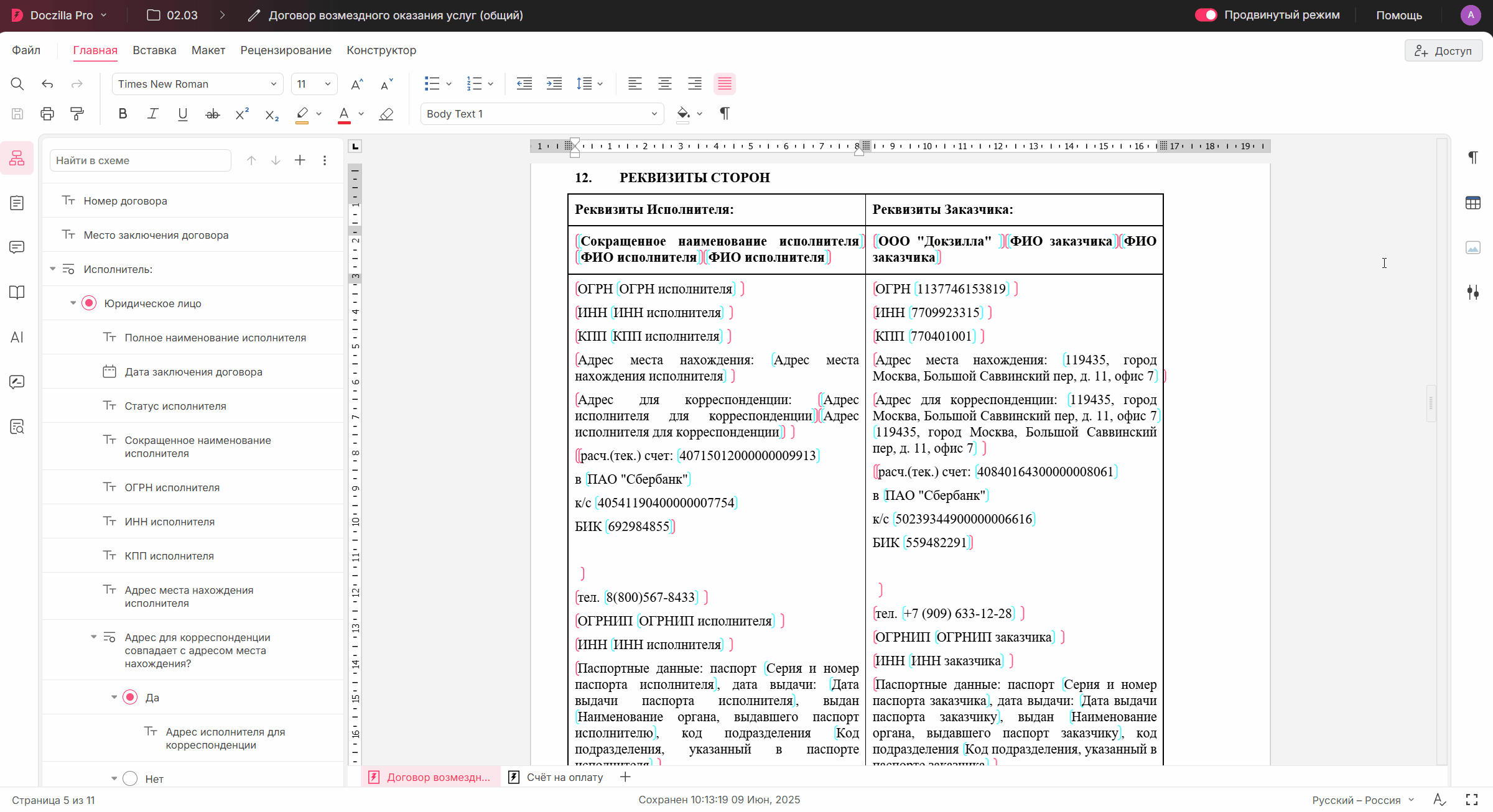Viewport: 1493px width, 812px height.
Task: Select the format painter tool
Action: tap(77, 114)
